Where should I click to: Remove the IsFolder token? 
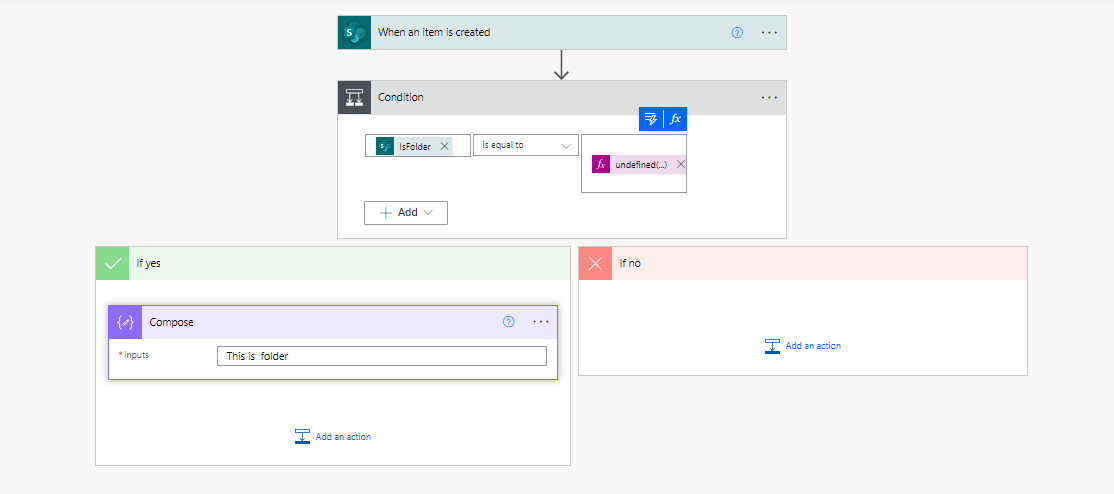click(x=445, y=146)
